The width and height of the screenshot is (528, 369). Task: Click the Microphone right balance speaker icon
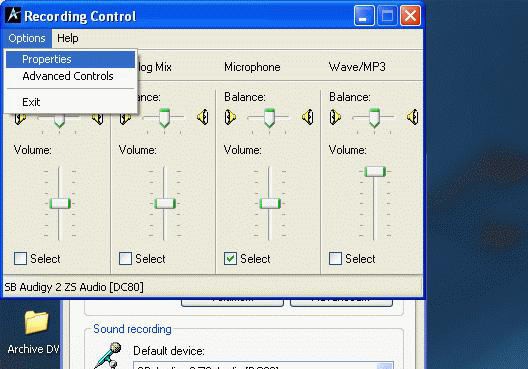pos(308,117)
